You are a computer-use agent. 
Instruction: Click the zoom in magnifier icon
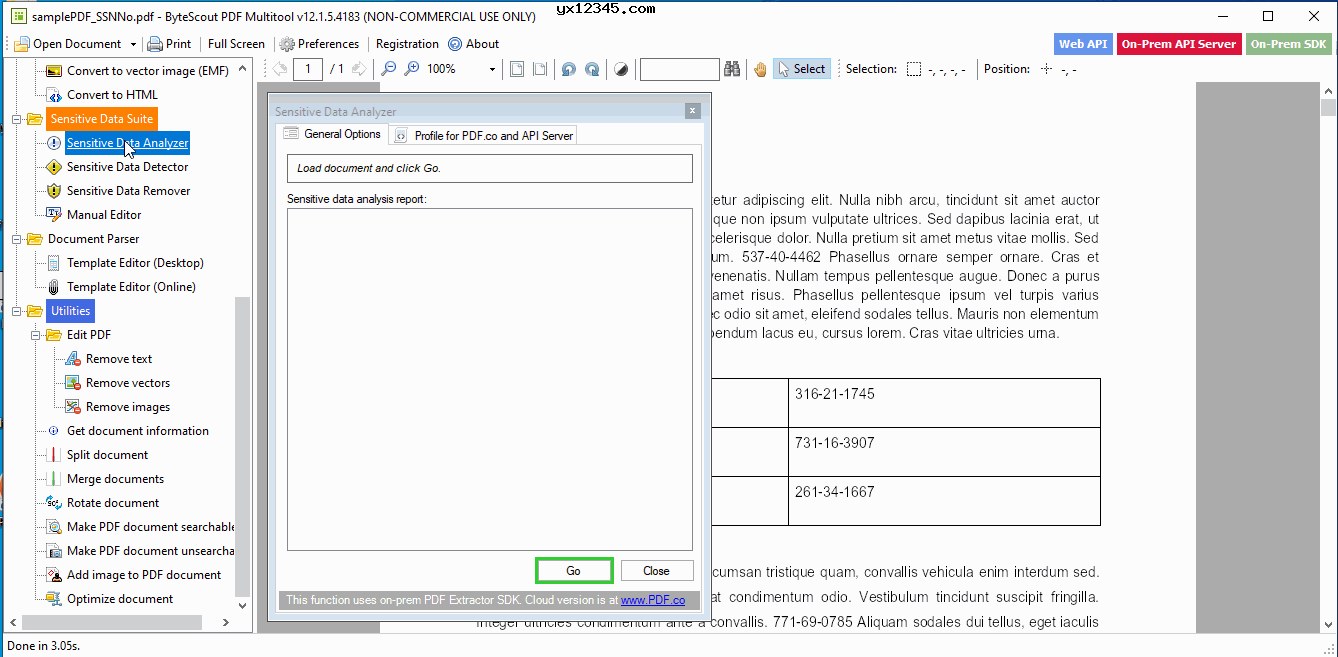tap(411, 69)
